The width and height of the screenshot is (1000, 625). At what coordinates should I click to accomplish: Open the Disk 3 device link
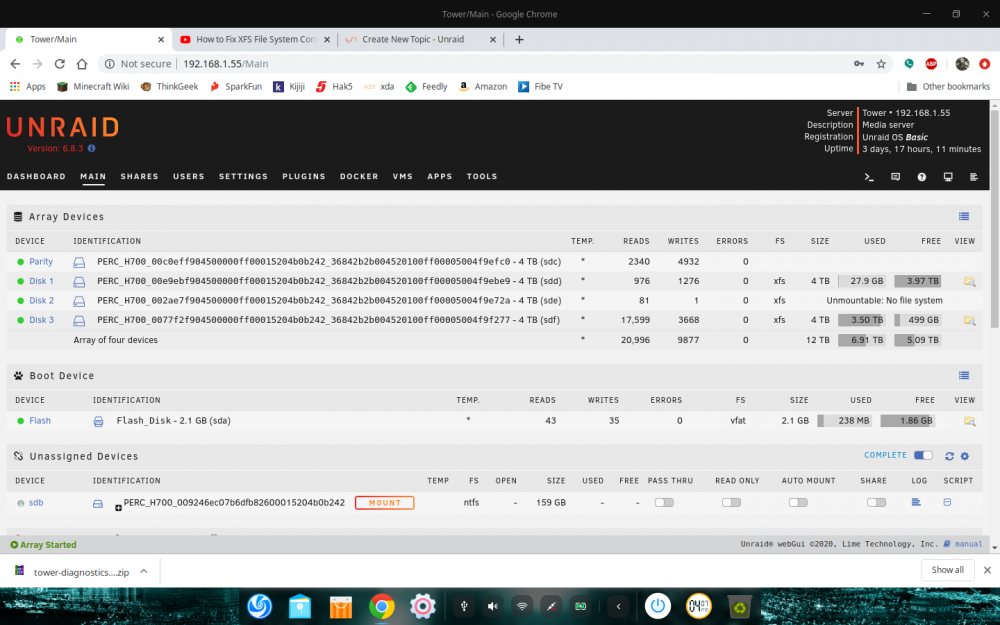point(41,320)
